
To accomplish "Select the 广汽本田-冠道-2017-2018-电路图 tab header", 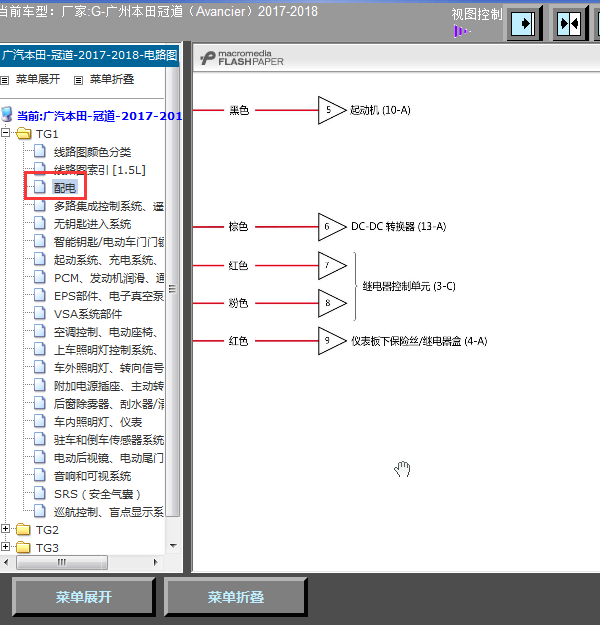I will (x=89, y=55).
